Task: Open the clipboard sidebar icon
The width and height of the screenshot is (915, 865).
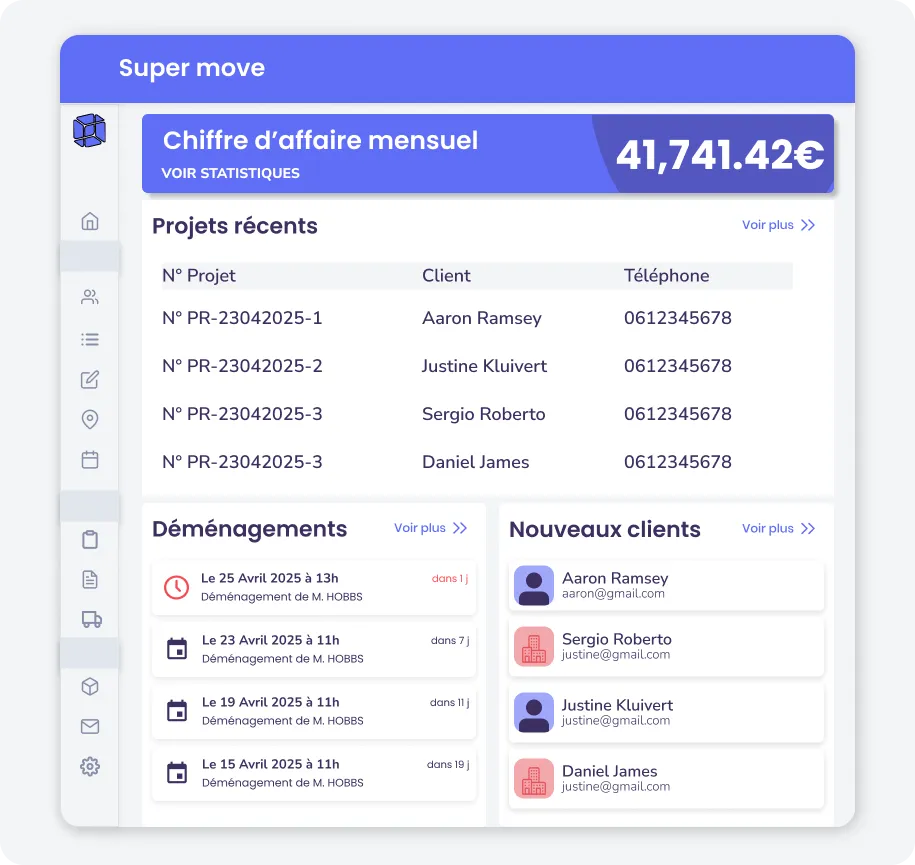Action: 90,539
